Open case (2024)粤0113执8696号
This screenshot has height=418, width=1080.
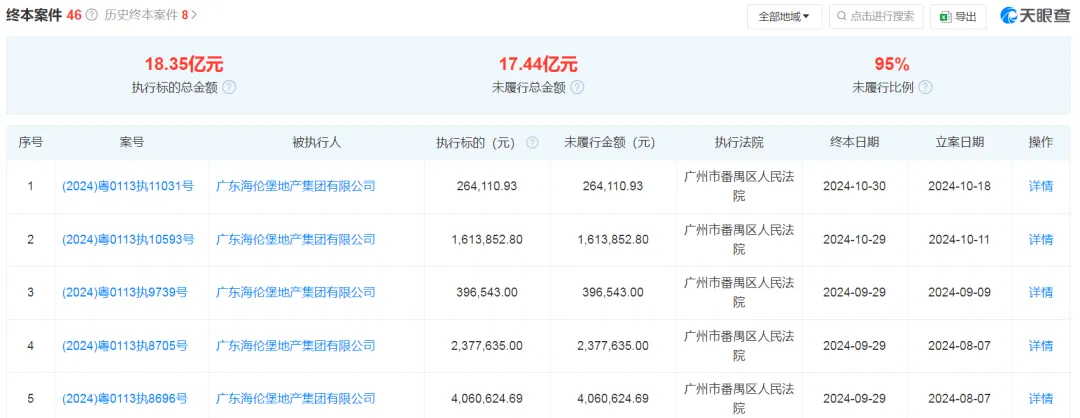[124, 399]
